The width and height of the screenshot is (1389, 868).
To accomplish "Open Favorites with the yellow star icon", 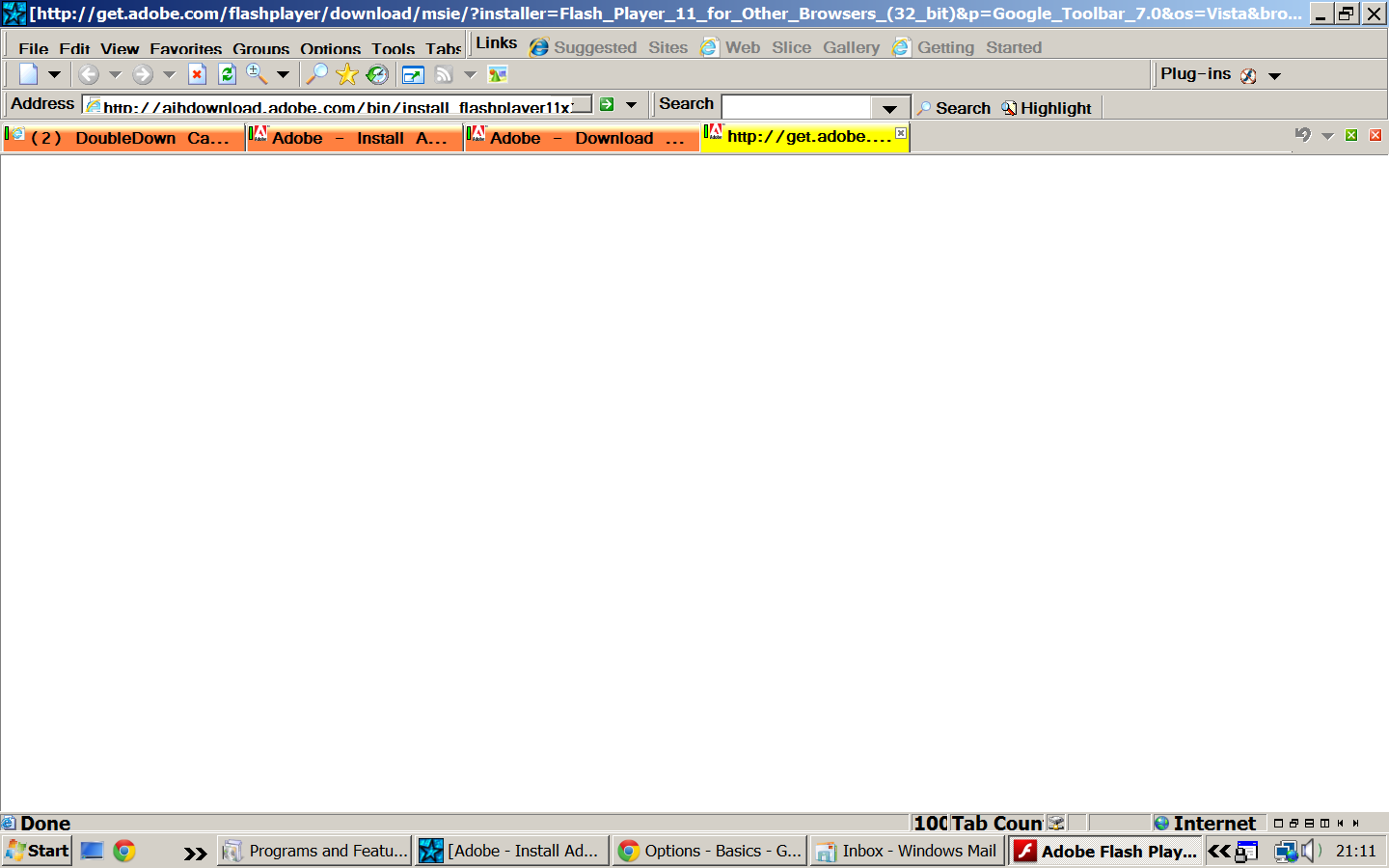I will (347, 74).
